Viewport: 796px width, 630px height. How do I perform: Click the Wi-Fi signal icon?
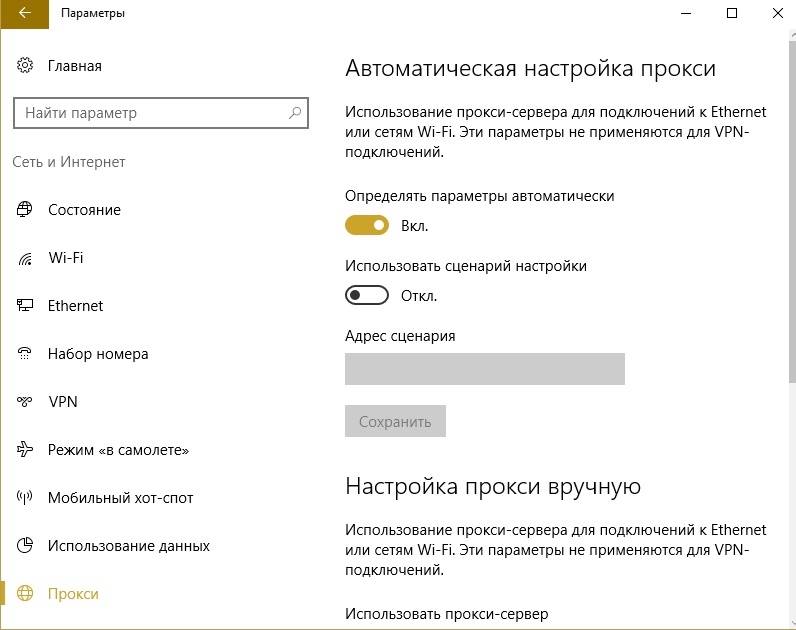(25, 258)
